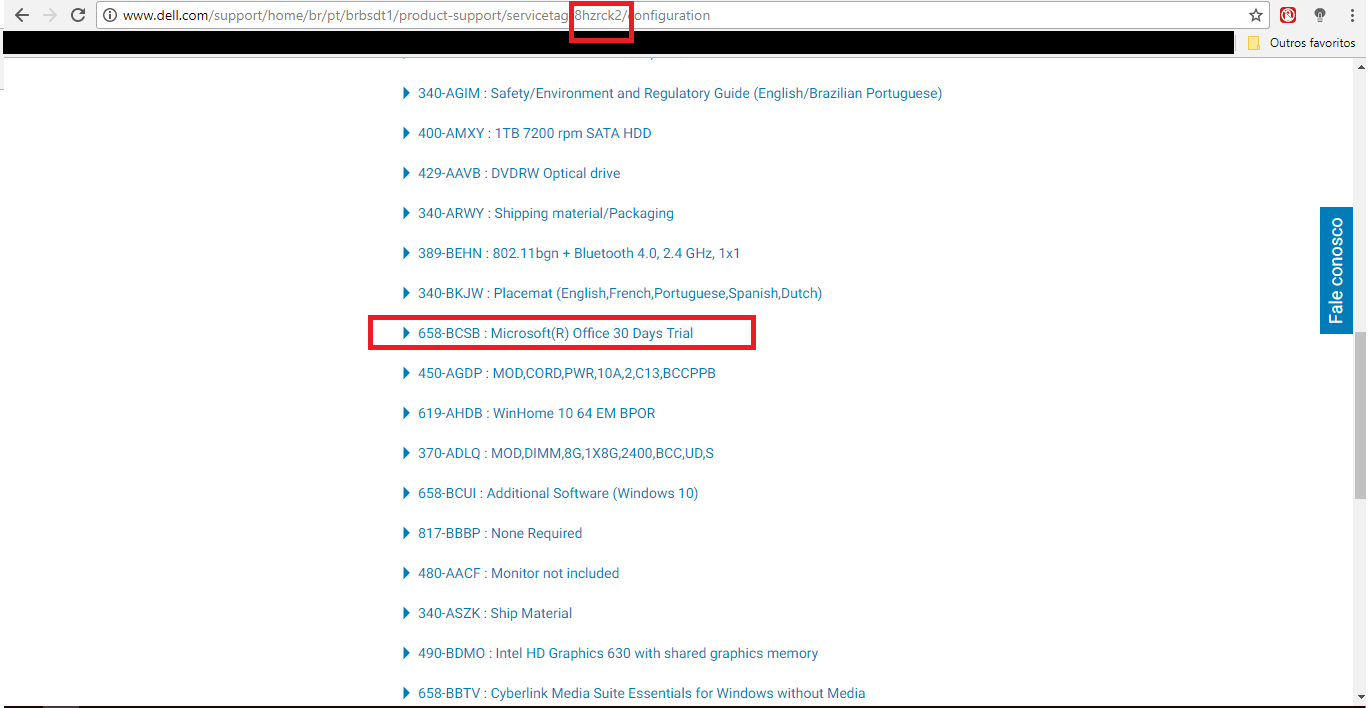The width and height of the screenshot is (1370, 708).
Task: Expand the 658-BCSB Office Trial row arrow
Action: click(406, 333)
